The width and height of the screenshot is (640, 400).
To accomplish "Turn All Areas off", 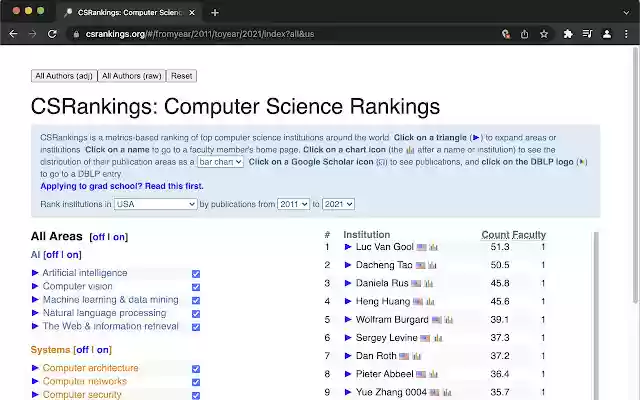I will (98, 237).
